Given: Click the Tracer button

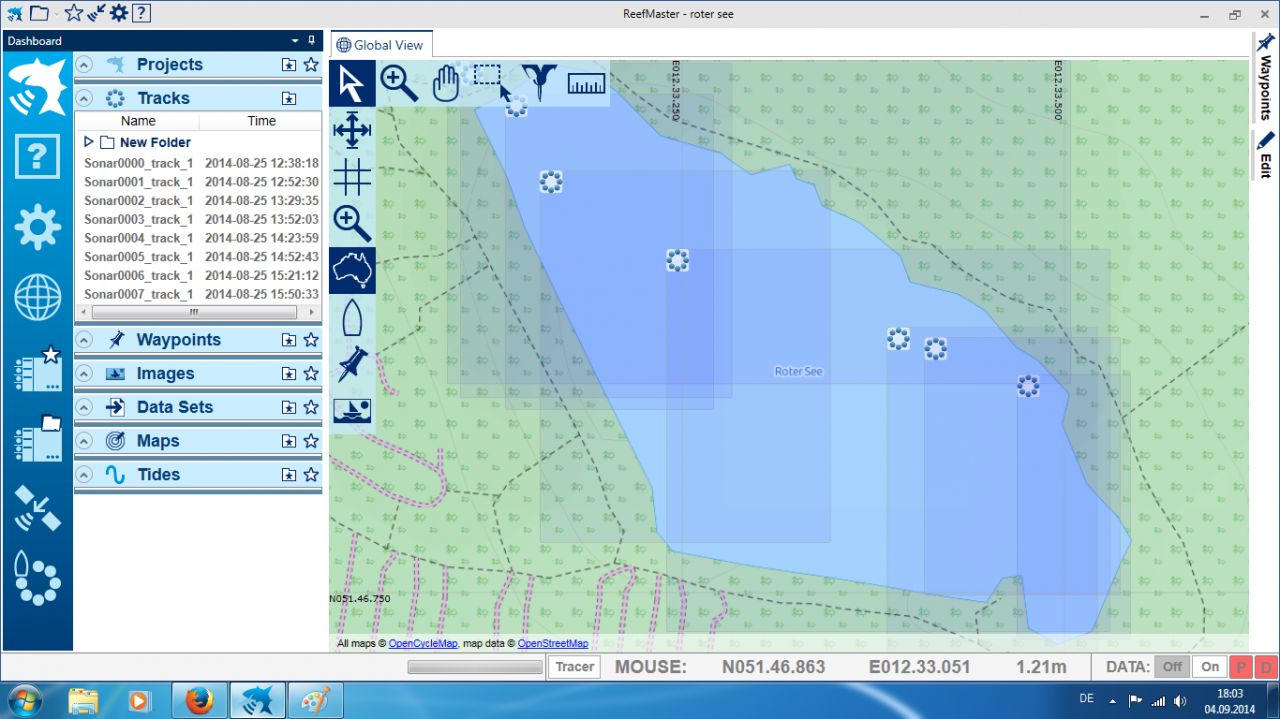Looking at the screenshot, I should click(x=574, y=667).
